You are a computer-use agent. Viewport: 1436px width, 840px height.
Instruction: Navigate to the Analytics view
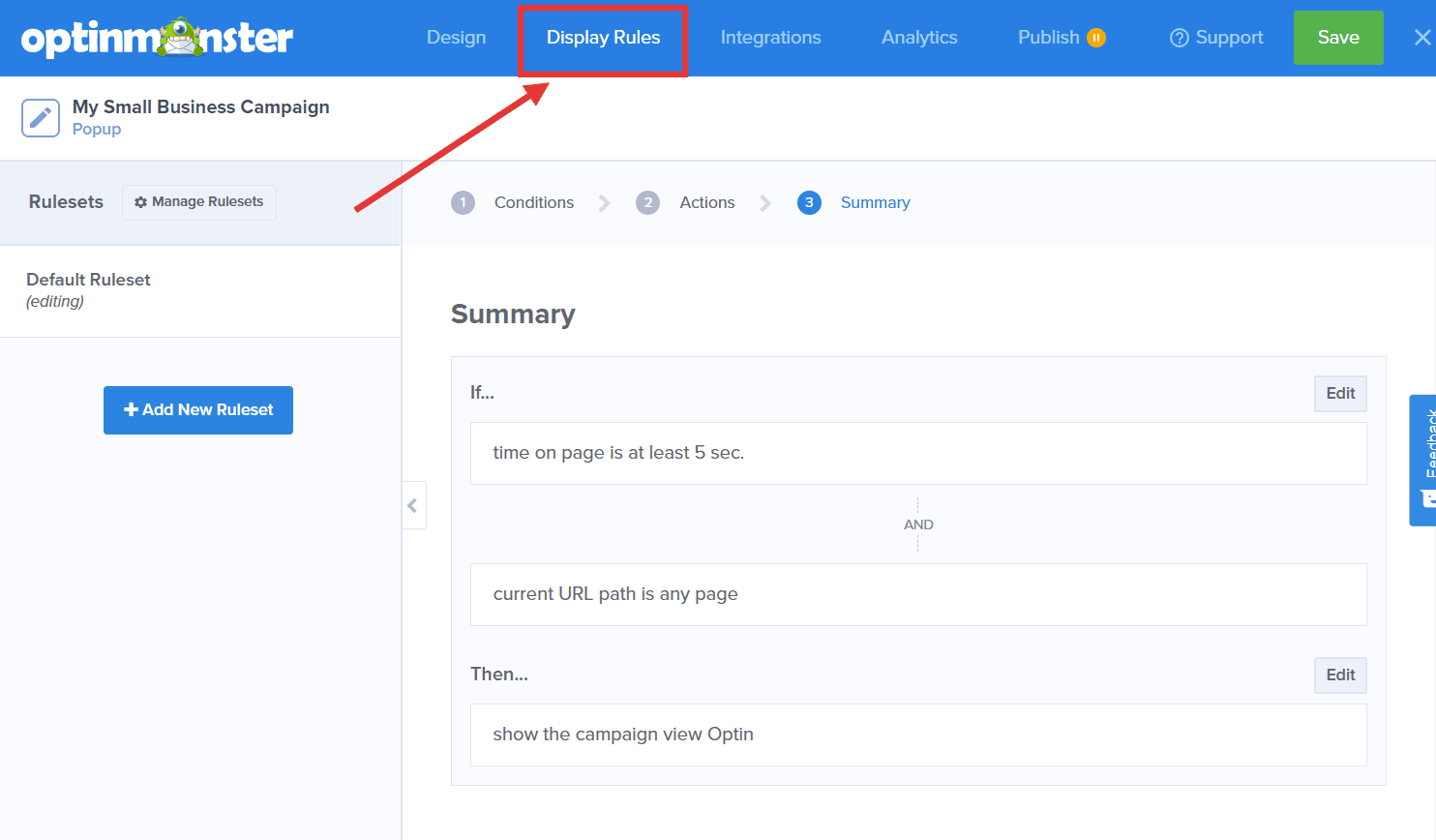point(918,38)
